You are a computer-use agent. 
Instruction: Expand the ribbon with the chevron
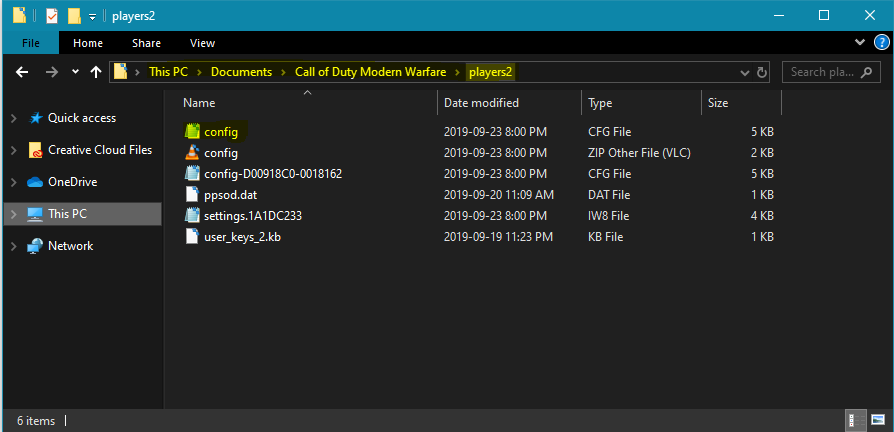coord(860,43)
